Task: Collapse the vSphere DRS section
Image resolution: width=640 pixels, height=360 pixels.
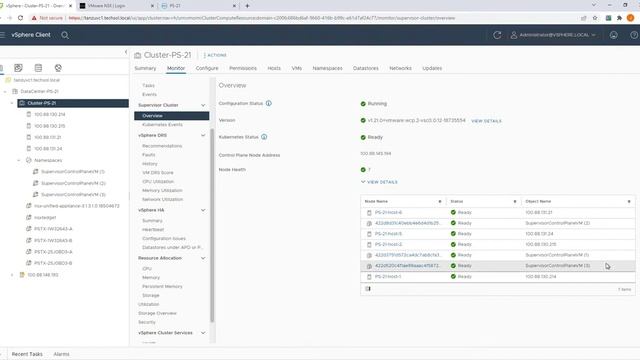Action: click(203, 135)
